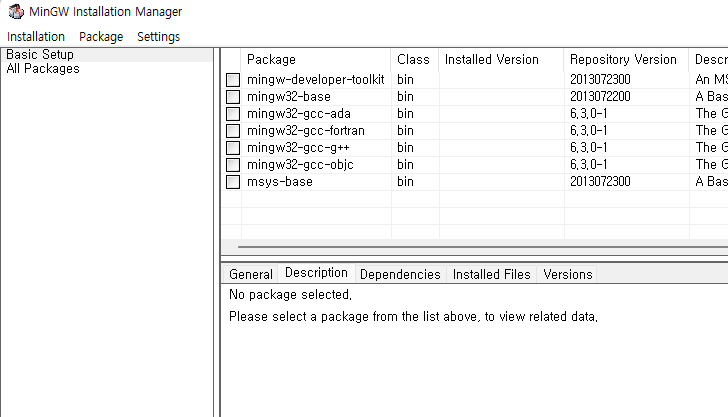Mark the mingw32-base checkbox
This screenshot has width=728, height=417.
[x=233, y=97]
